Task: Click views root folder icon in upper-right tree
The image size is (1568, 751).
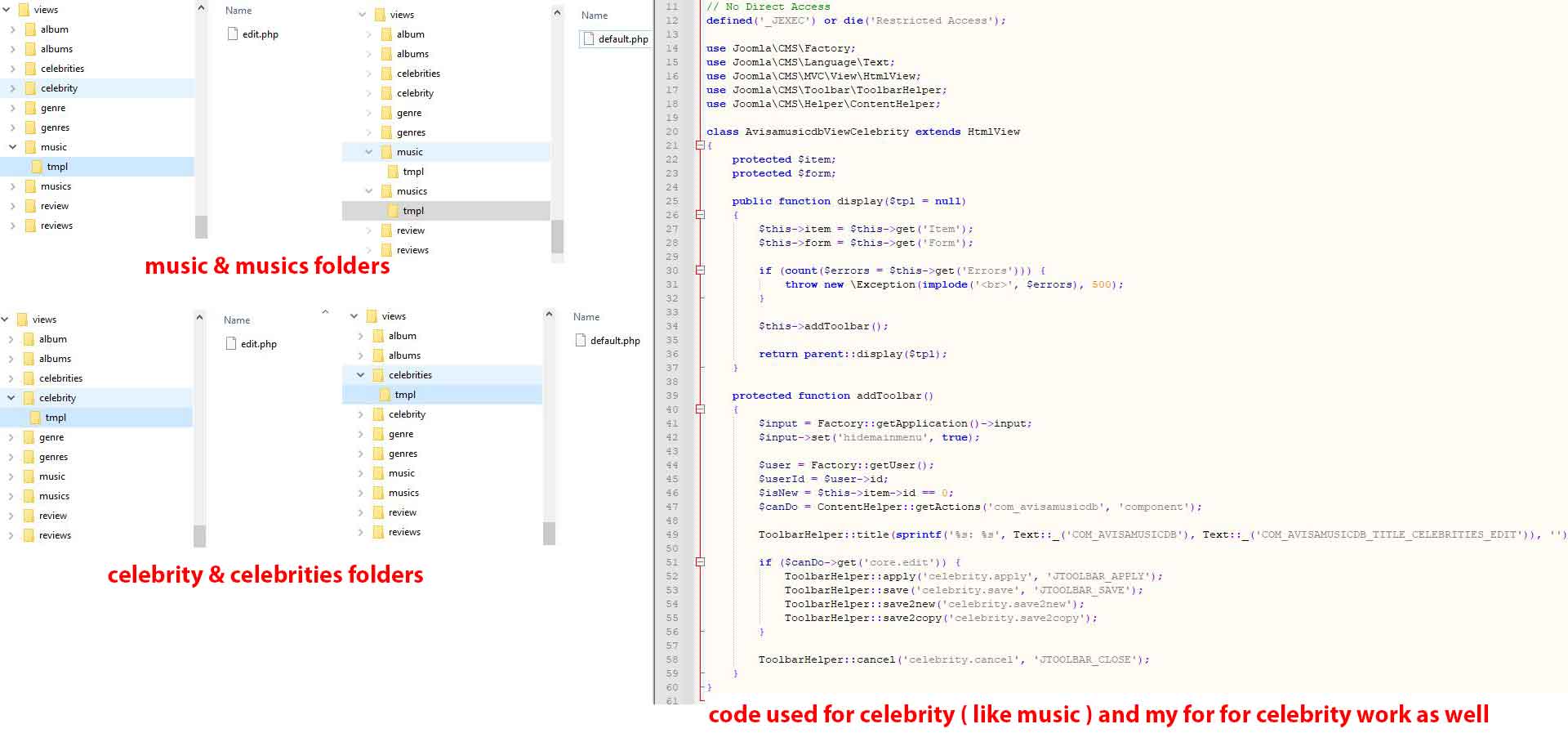Action: pyautogui.click(x=380, y=15)
